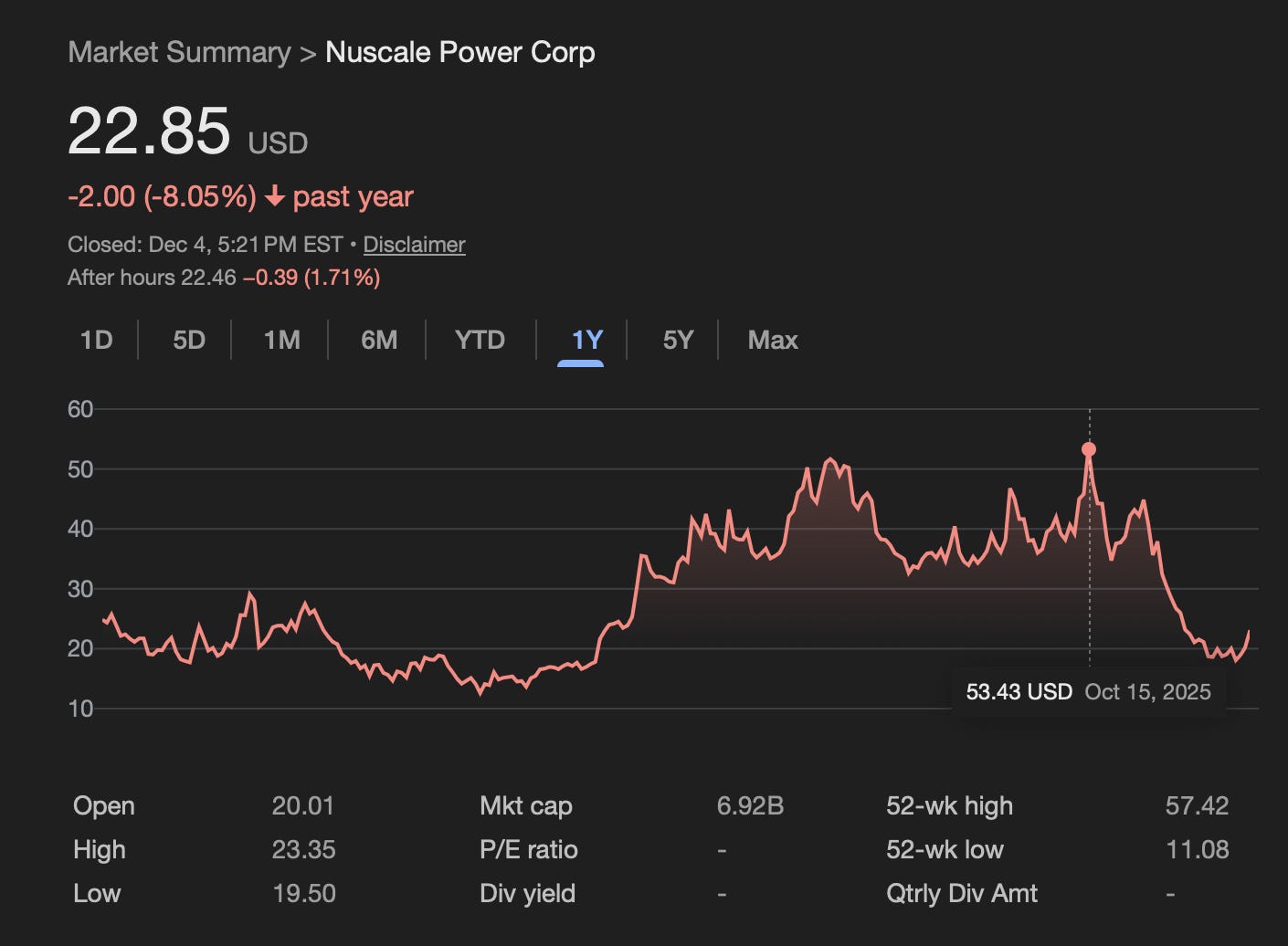Switch chart to 6M range
1288x946 pixels.
[379, 340]
